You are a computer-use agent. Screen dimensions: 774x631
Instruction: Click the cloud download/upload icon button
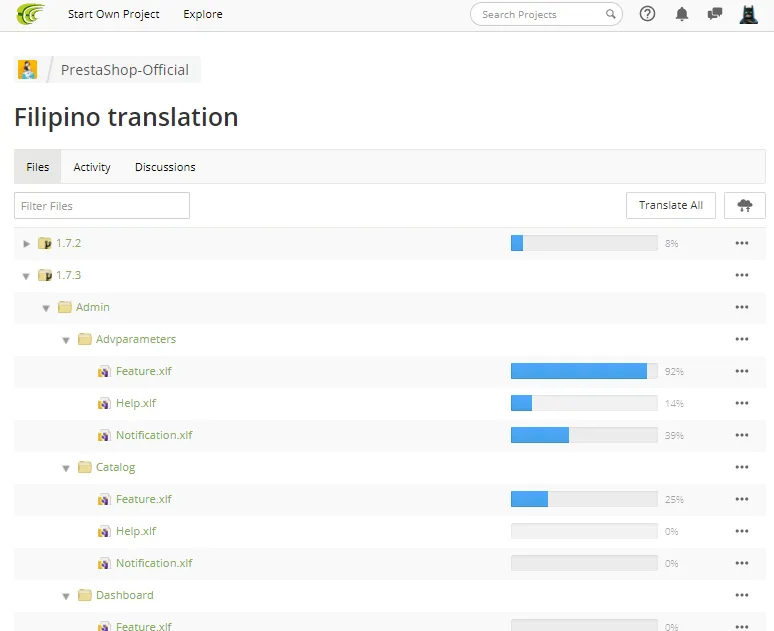click(x=744, y=205)
